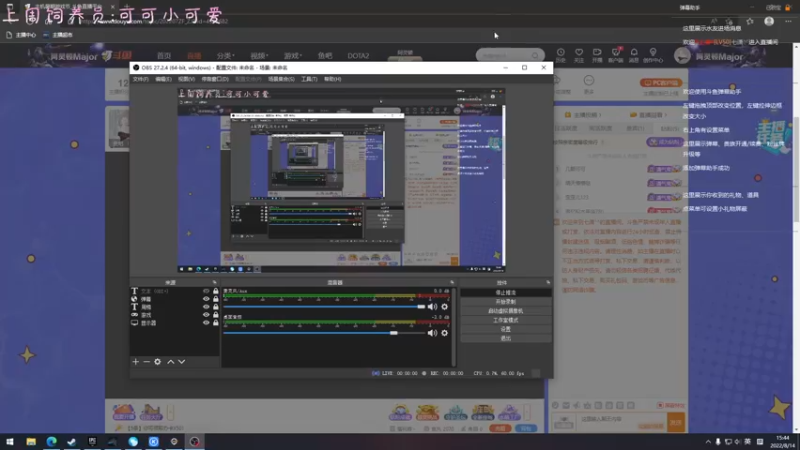800x450 pixels.
Task: Pop out the controls dock icon
Action: coord(548,282)
